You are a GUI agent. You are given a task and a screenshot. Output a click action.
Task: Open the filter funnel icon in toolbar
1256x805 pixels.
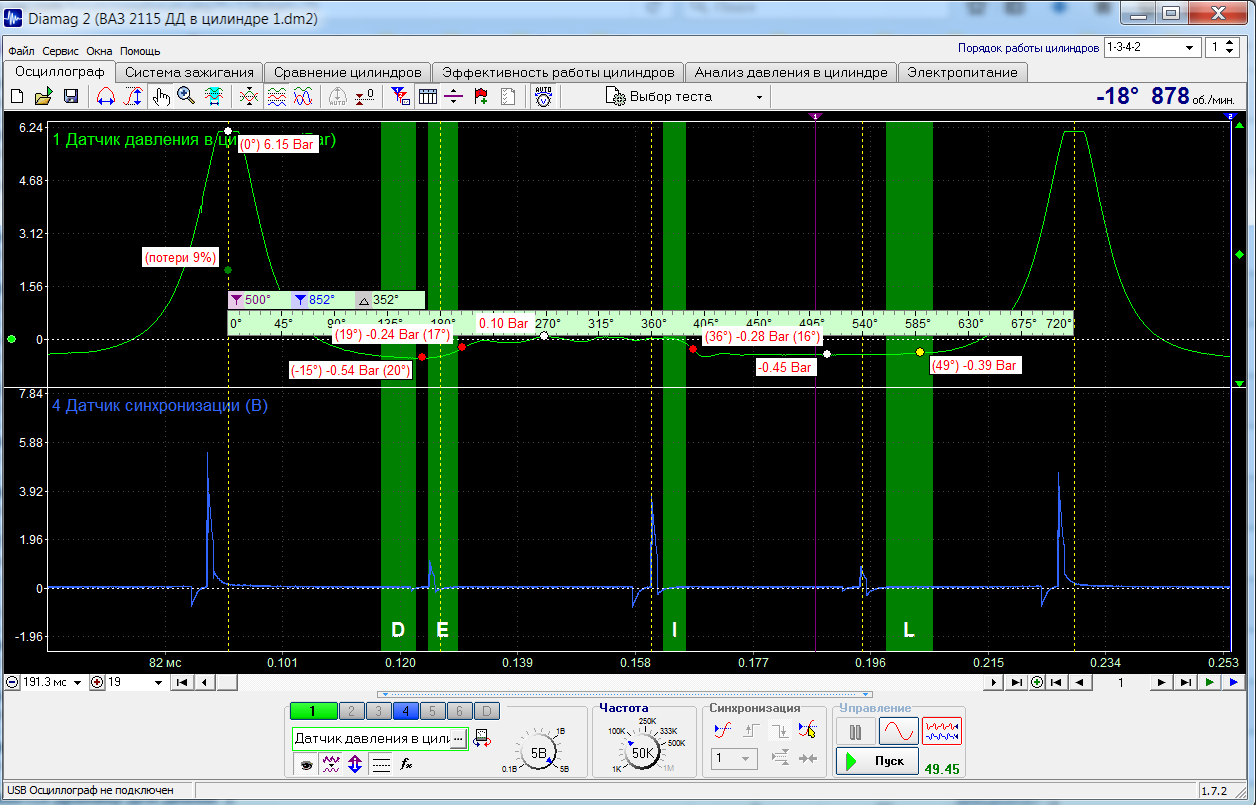click(400, 96)
